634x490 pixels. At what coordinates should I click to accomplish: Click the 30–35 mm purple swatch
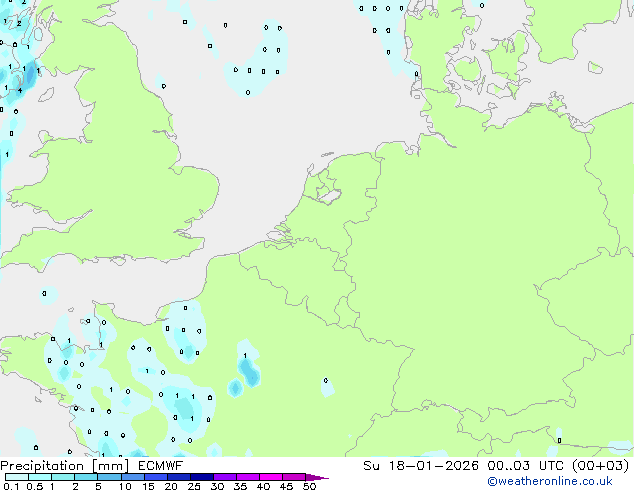click(225, 477)
